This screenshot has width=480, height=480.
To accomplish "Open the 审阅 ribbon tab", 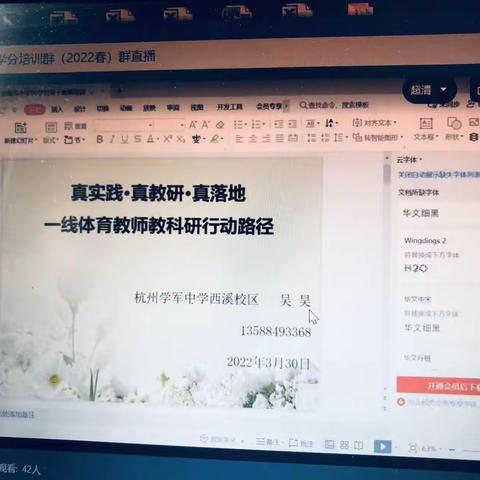I will coord(173,107).
